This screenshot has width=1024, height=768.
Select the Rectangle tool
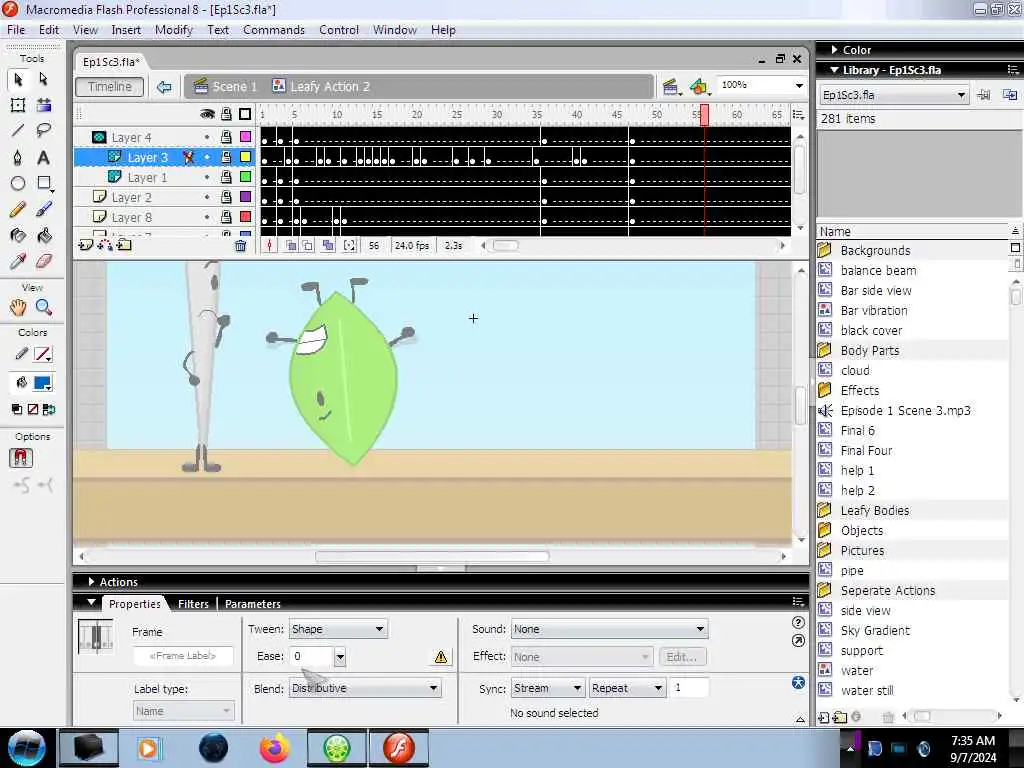tap(44, 184)
